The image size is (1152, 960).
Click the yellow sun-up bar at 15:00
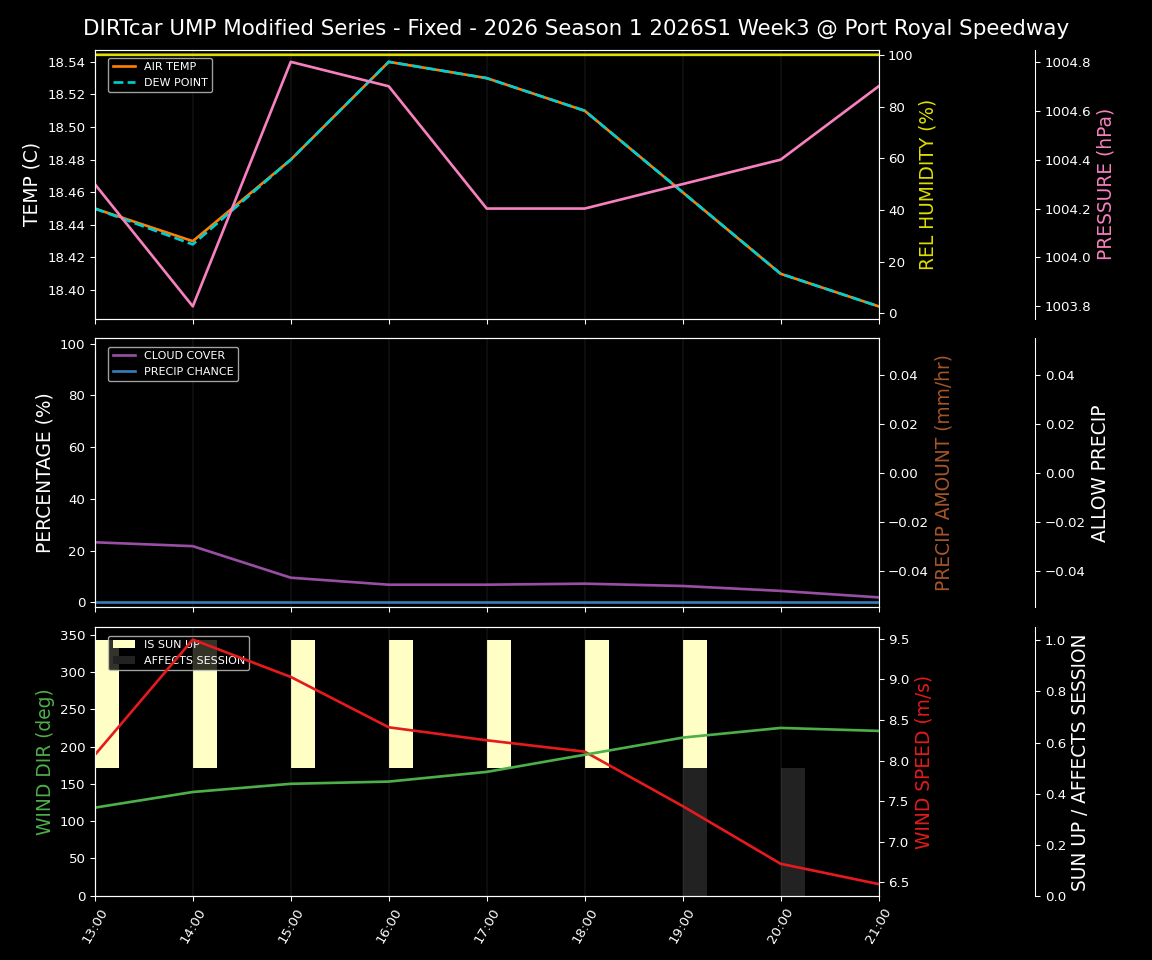point(301,700)
